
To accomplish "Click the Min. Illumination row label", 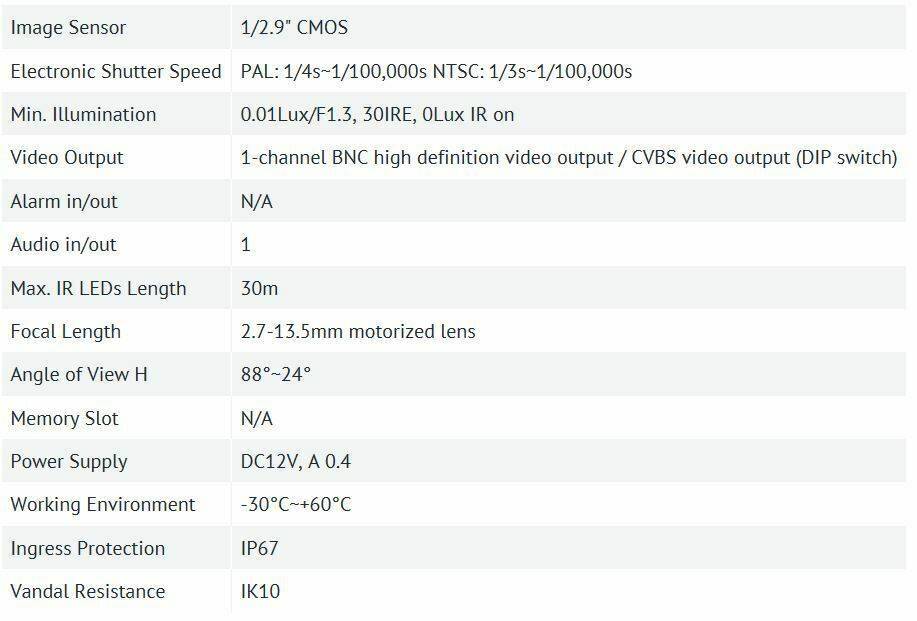I will coord(84,115).
